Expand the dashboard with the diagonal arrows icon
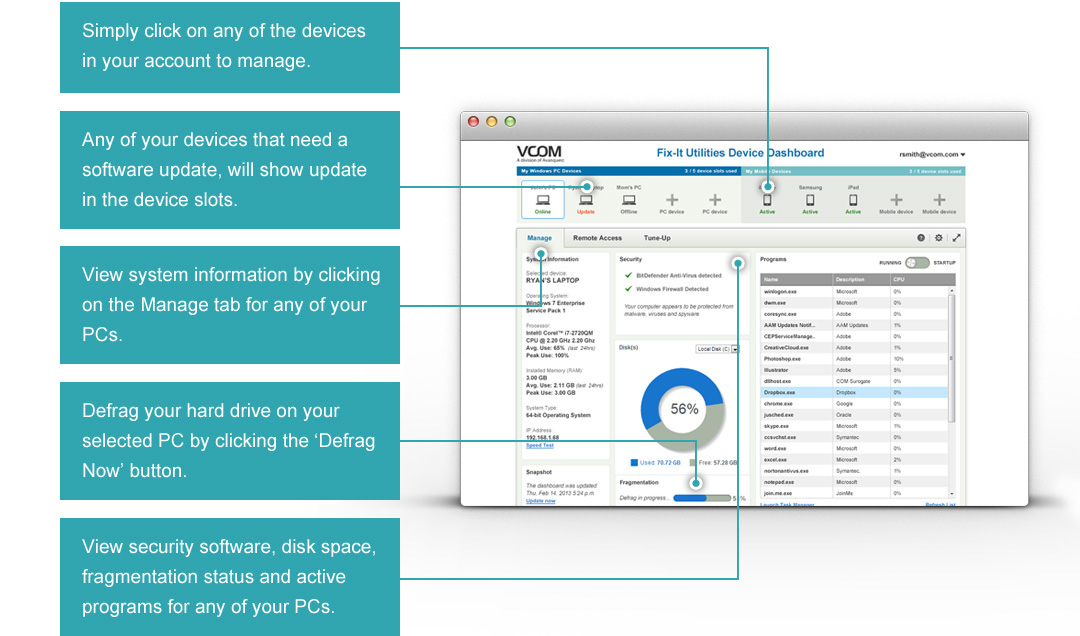 [956, 238]
